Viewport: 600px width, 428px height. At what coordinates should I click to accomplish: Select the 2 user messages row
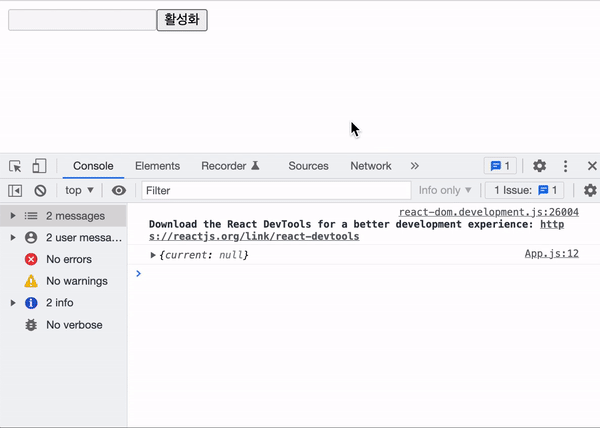pyautogui.click(x=64, y=238)
